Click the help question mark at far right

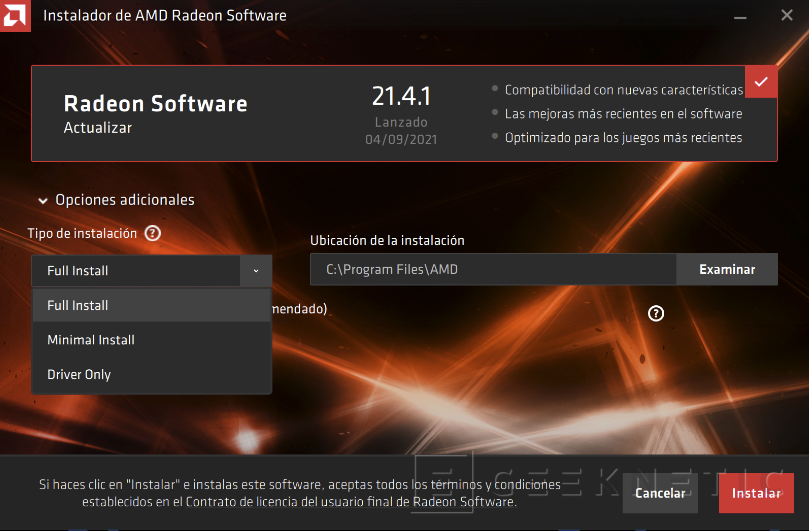656,313
